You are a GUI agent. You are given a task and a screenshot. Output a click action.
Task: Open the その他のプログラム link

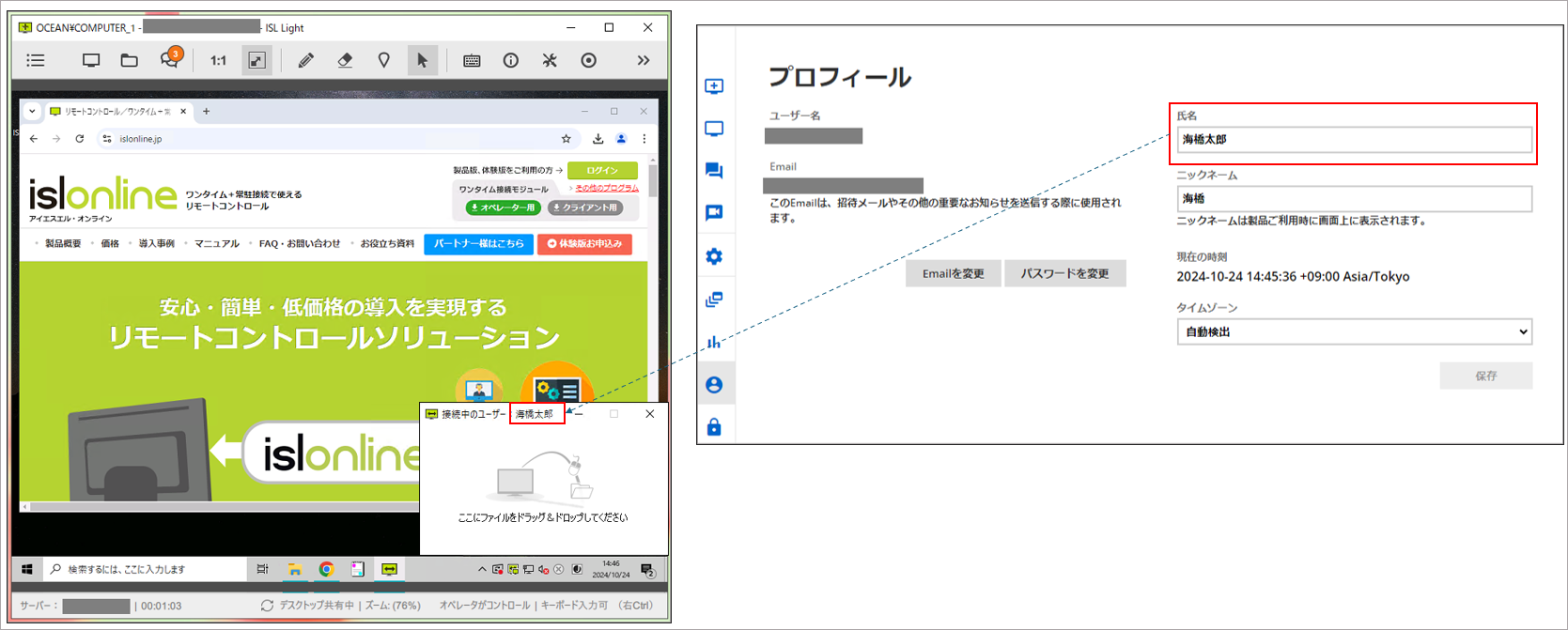click(x=607, y=188)
